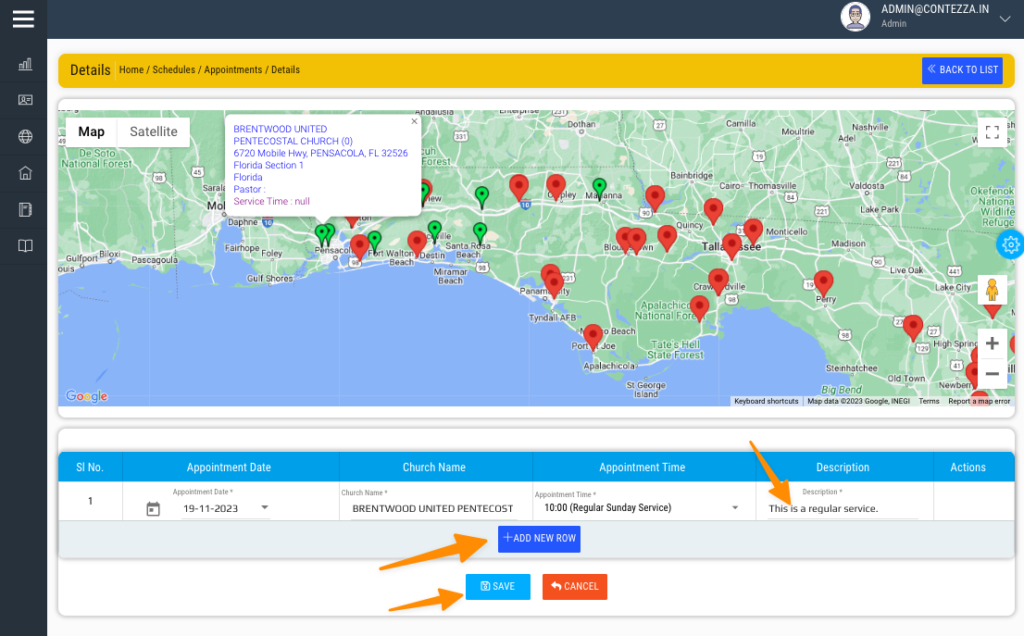Expand the Appointment Date dropdown
Viewport: 1024px width, 636px height.
(264, 507)
